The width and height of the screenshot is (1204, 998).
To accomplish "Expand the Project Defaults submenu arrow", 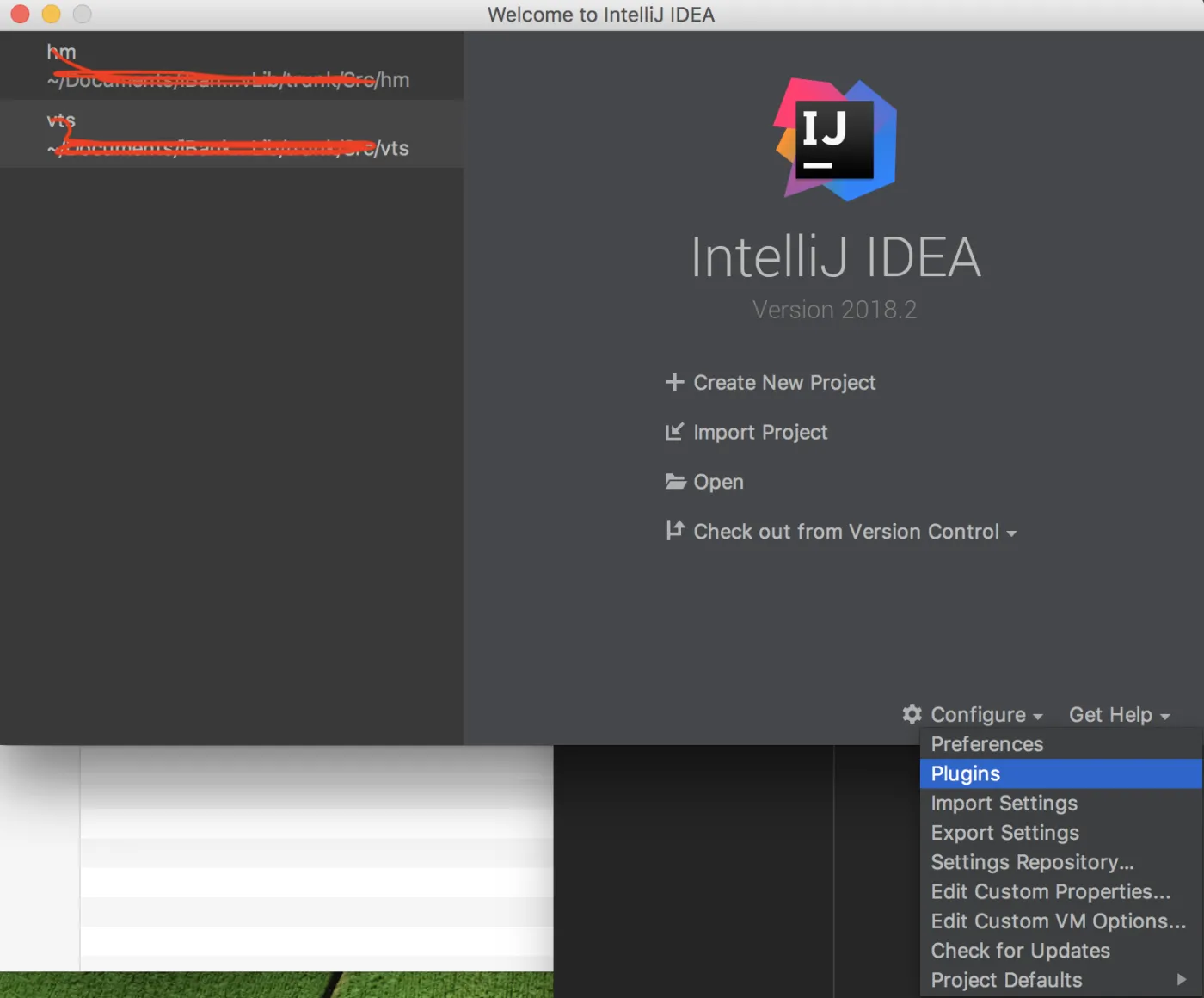I will click(x=1182, y=979).
